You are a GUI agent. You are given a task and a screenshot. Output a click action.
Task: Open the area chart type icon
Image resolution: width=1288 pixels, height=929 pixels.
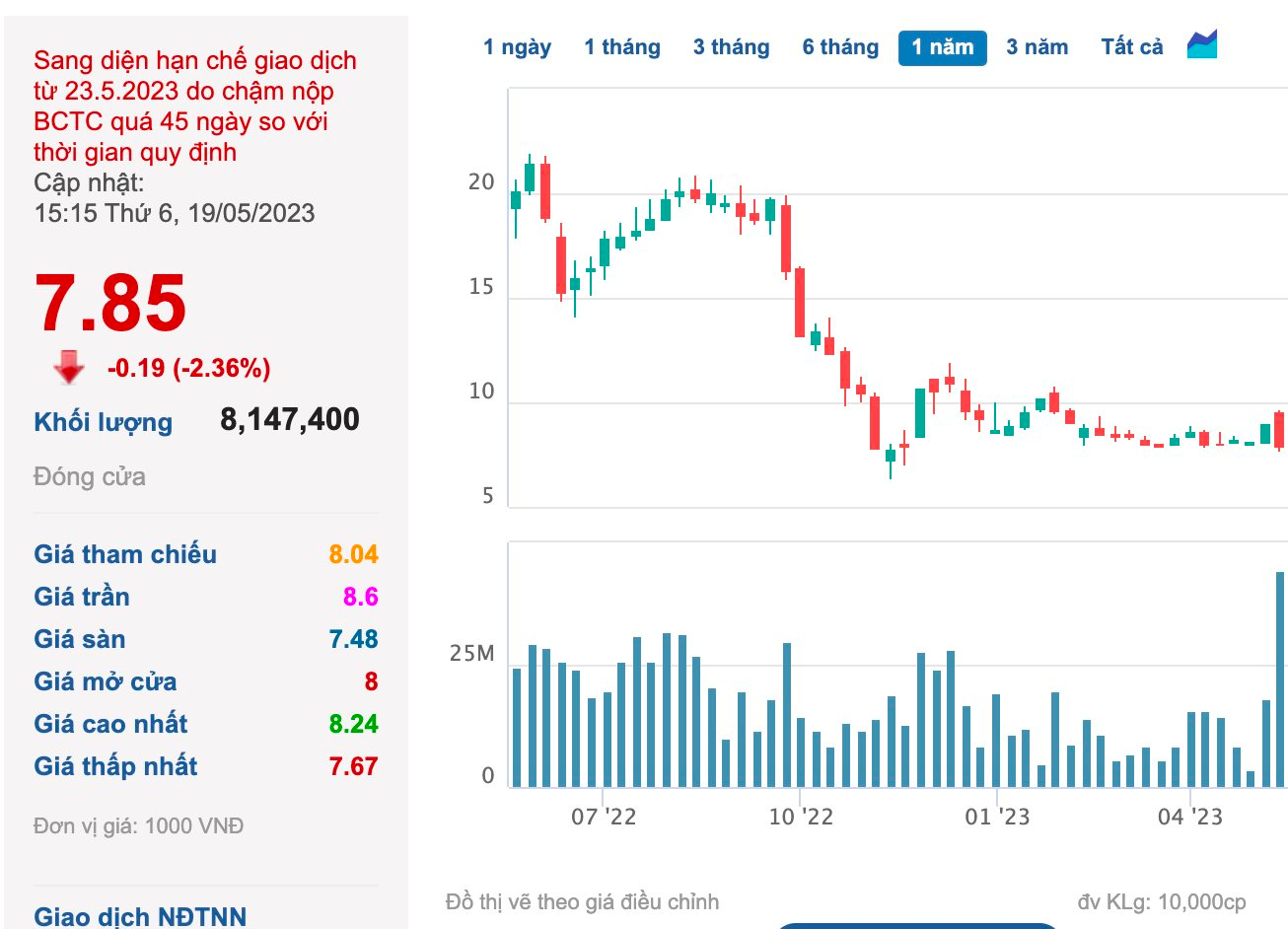point(1202,44)
